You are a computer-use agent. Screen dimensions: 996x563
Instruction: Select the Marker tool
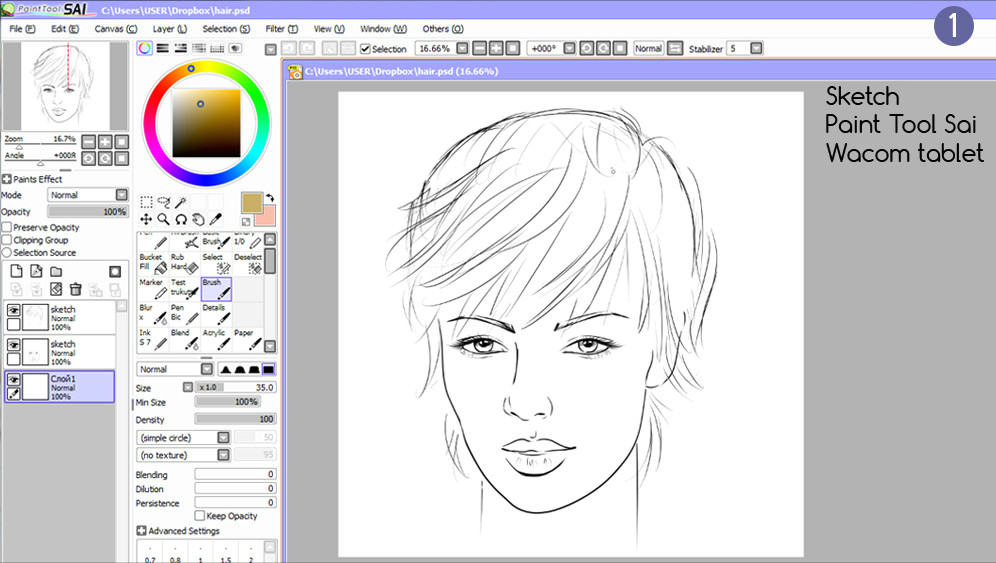[152, 288]
